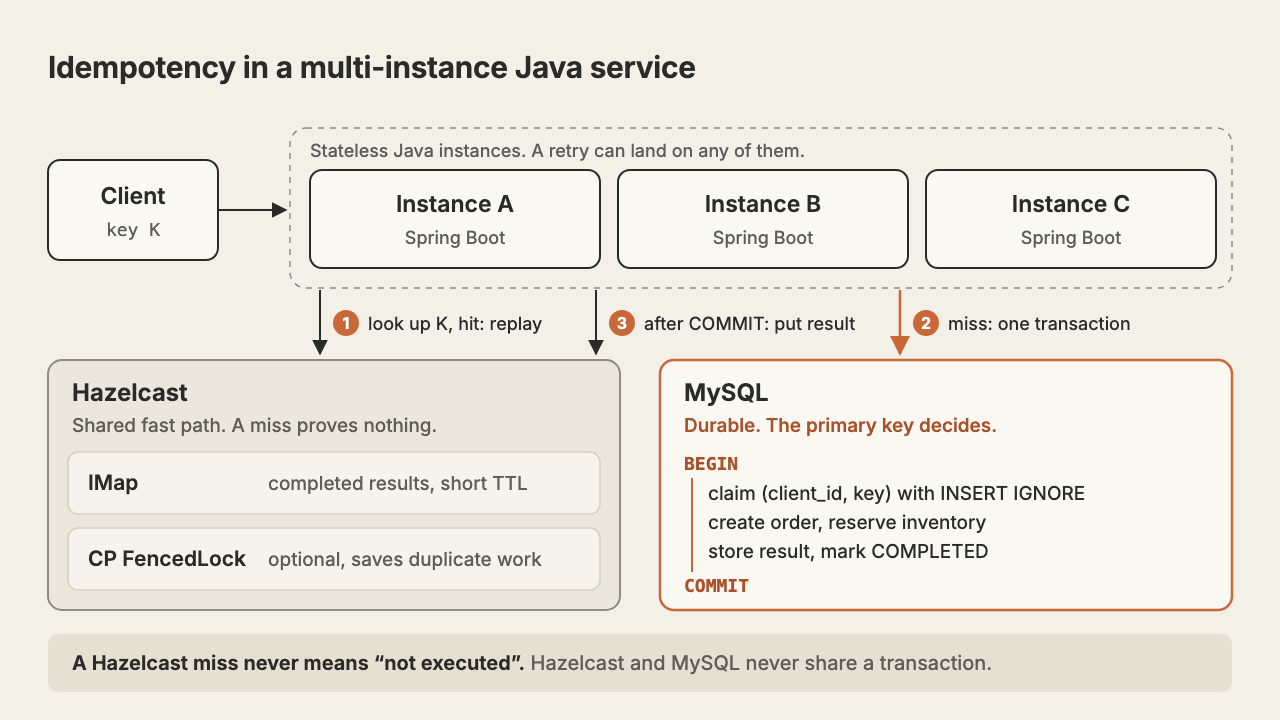
Task: Click the 'after COMMIT: put result' label
Action: pyautogui.click(x=749, y=324)
